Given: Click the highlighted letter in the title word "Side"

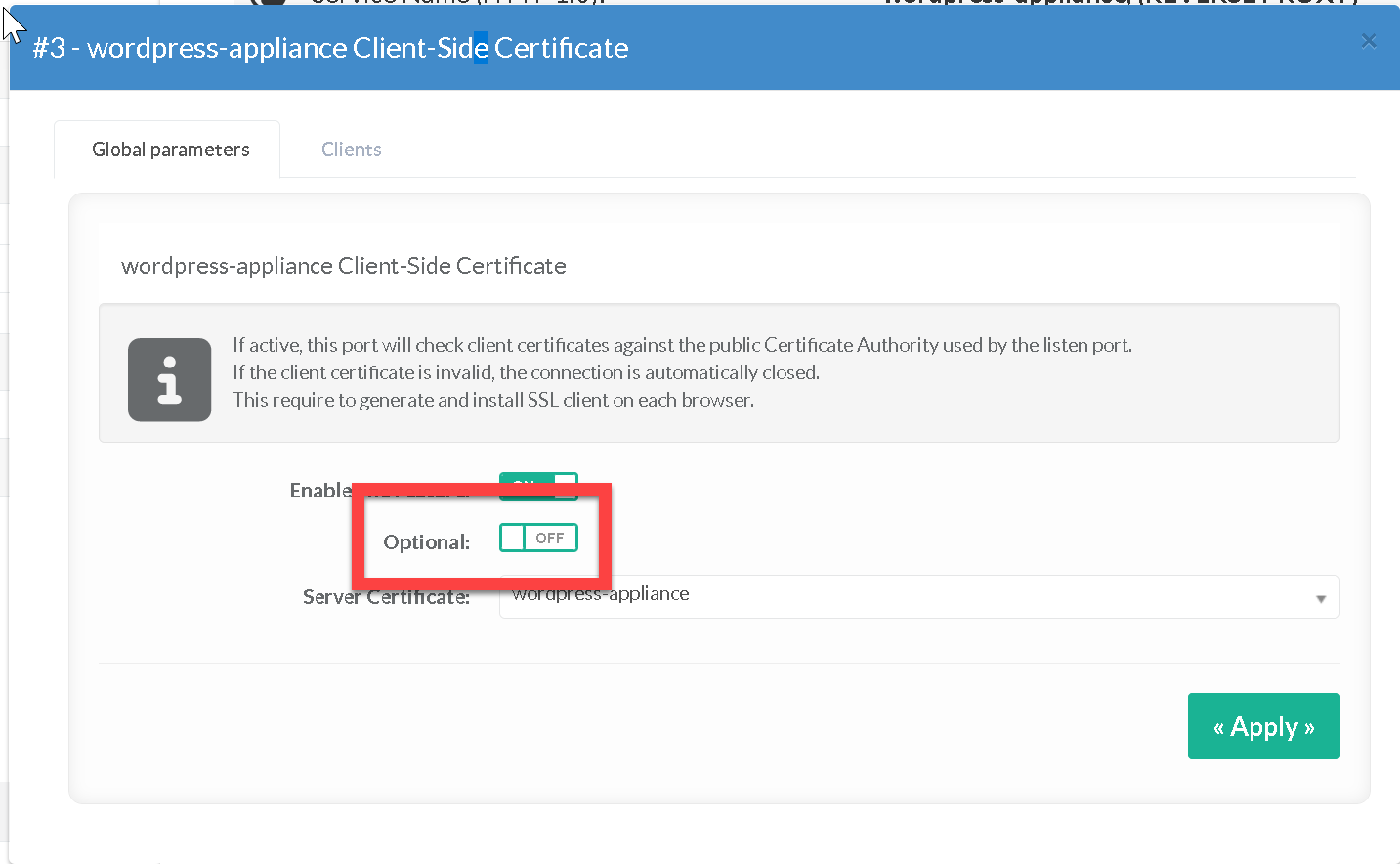Looking at the screenshot, I should point(481,48).
